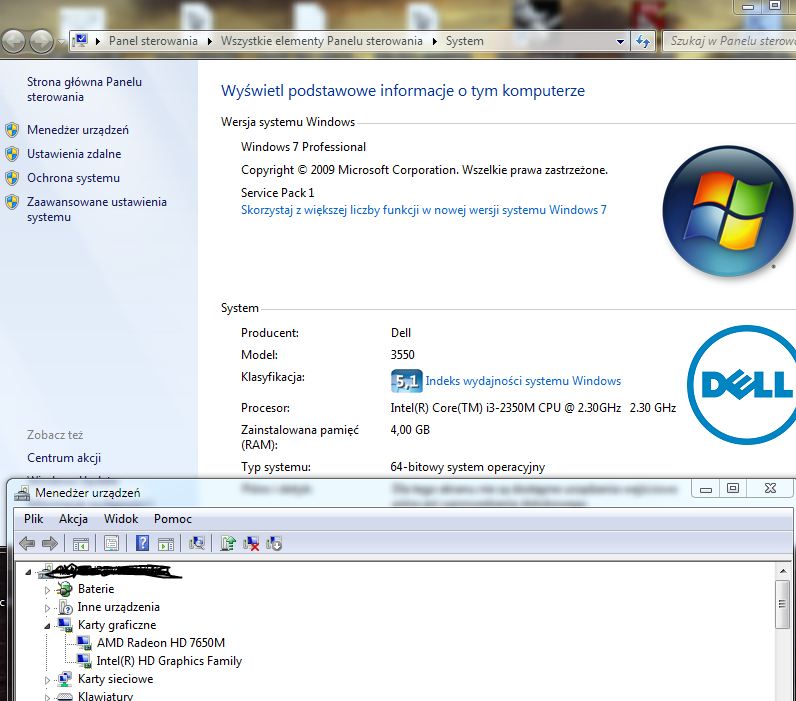Expand the Karty sieciowe tree node

pyautogui.click(x=47, y=680)
